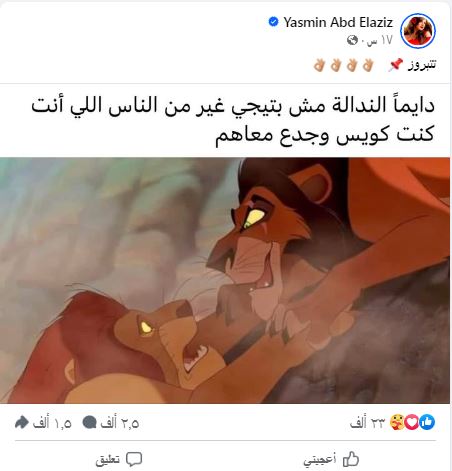Click the red heart reaction icon

tap(412, 422)
